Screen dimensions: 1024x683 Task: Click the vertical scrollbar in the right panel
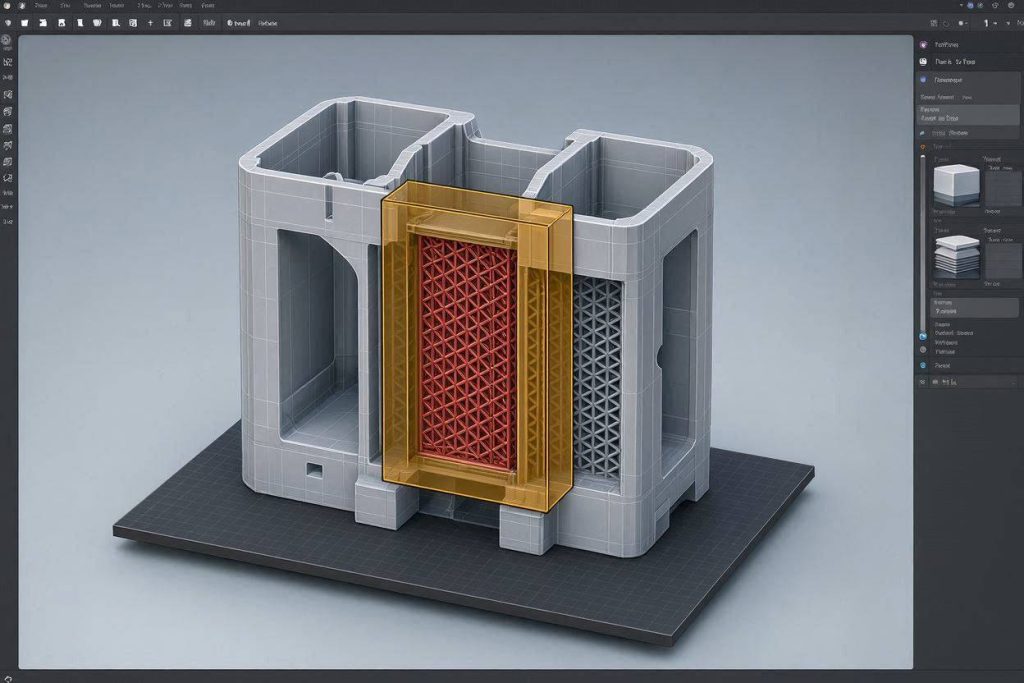923,242
